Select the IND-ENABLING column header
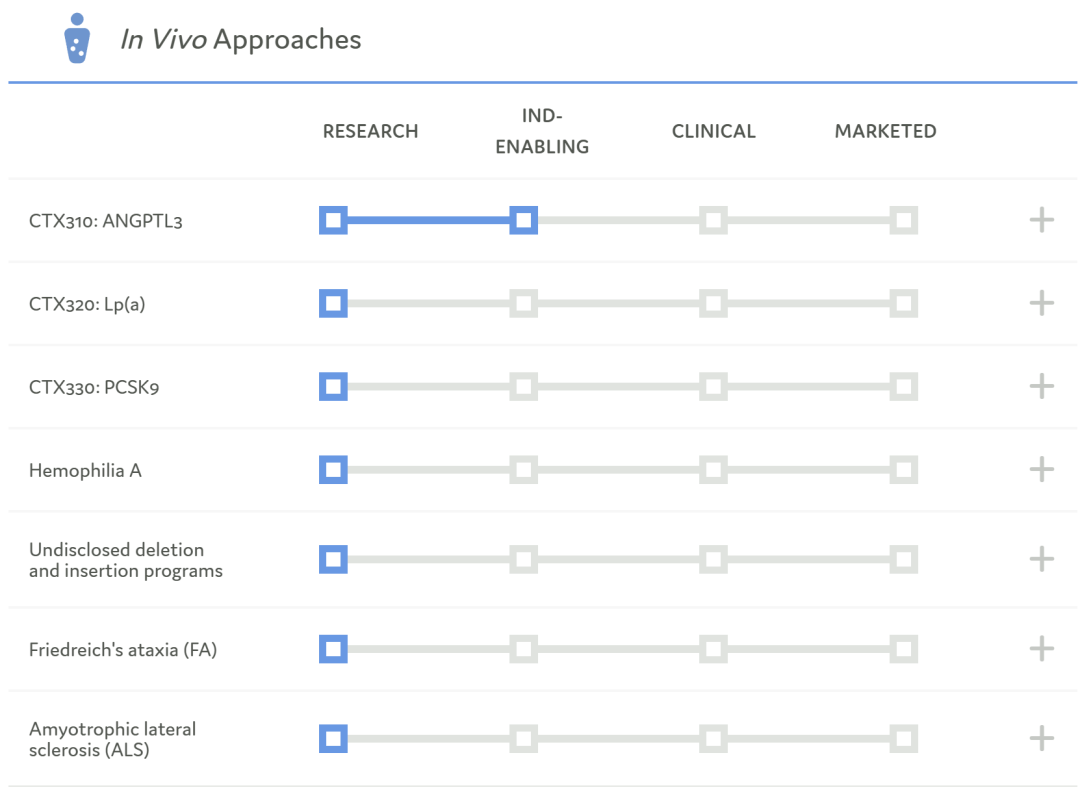The width and height of the screenshot is (1080, 792). click(542, 131)
